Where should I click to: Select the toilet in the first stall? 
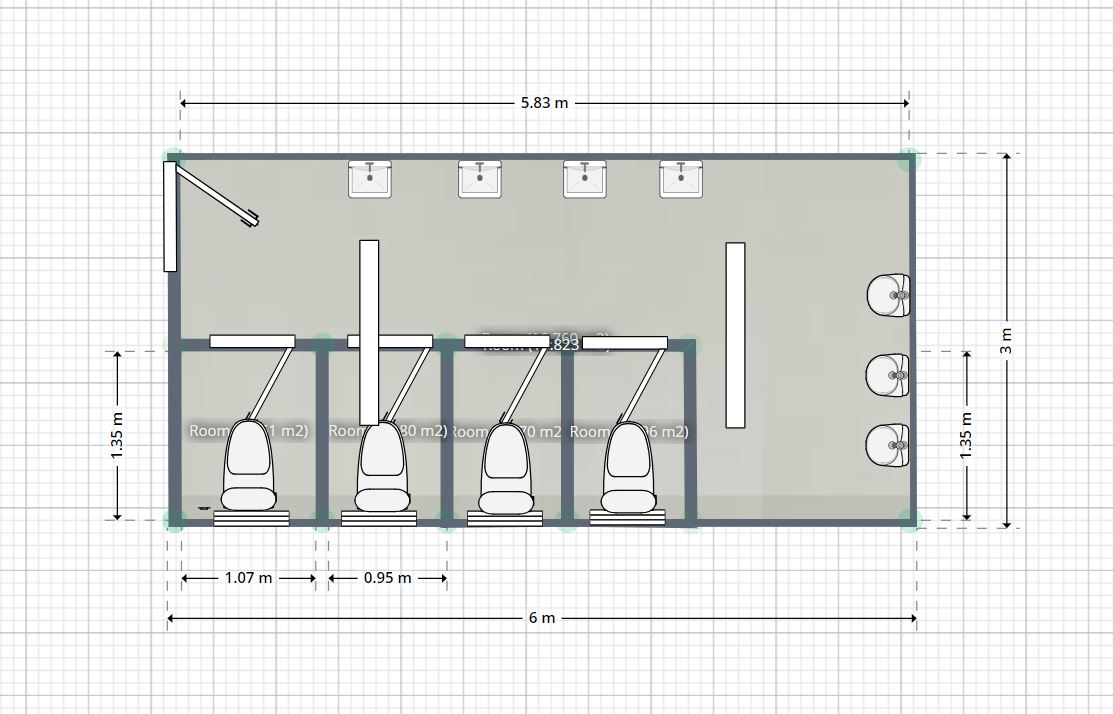click(x=250, y=460)
